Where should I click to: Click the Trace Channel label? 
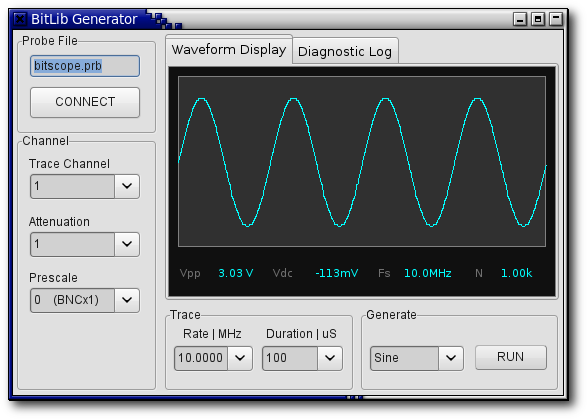(x=69, y=164)
